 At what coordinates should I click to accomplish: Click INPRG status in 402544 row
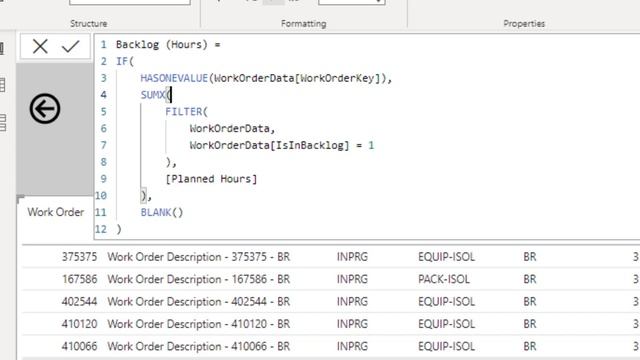tap(352, 302)
